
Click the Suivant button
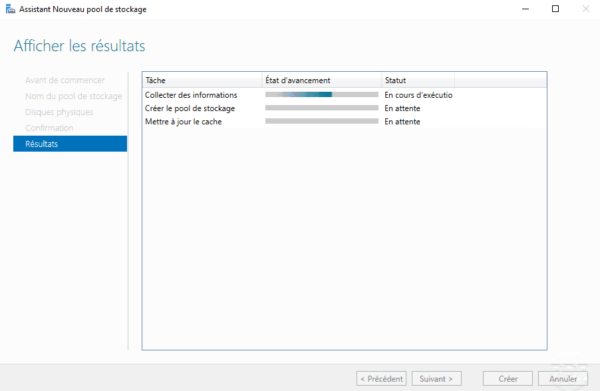436,379
